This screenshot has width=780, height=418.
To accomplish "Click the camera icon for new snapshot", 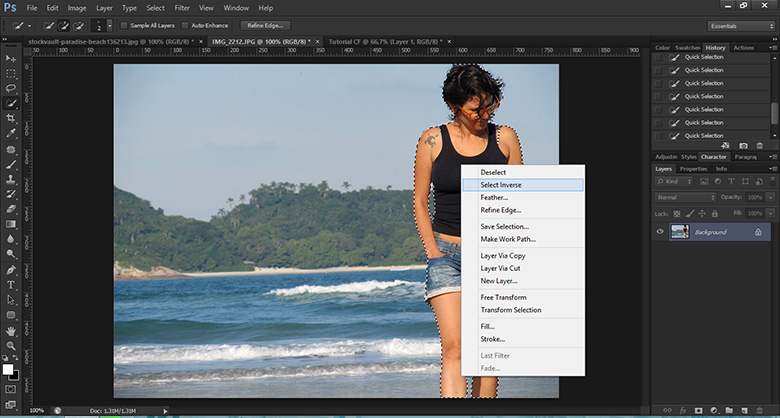I will coord(743,146).
